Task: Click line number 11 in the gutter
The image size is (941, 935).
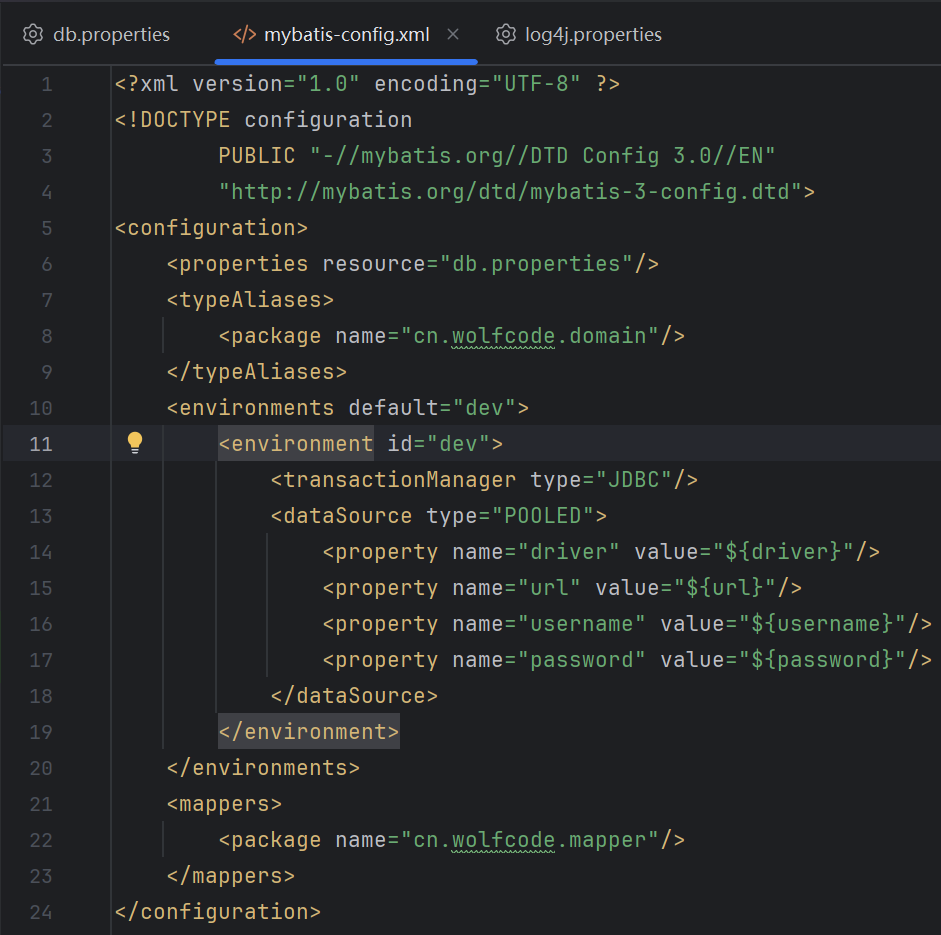Action: [41, 444]
